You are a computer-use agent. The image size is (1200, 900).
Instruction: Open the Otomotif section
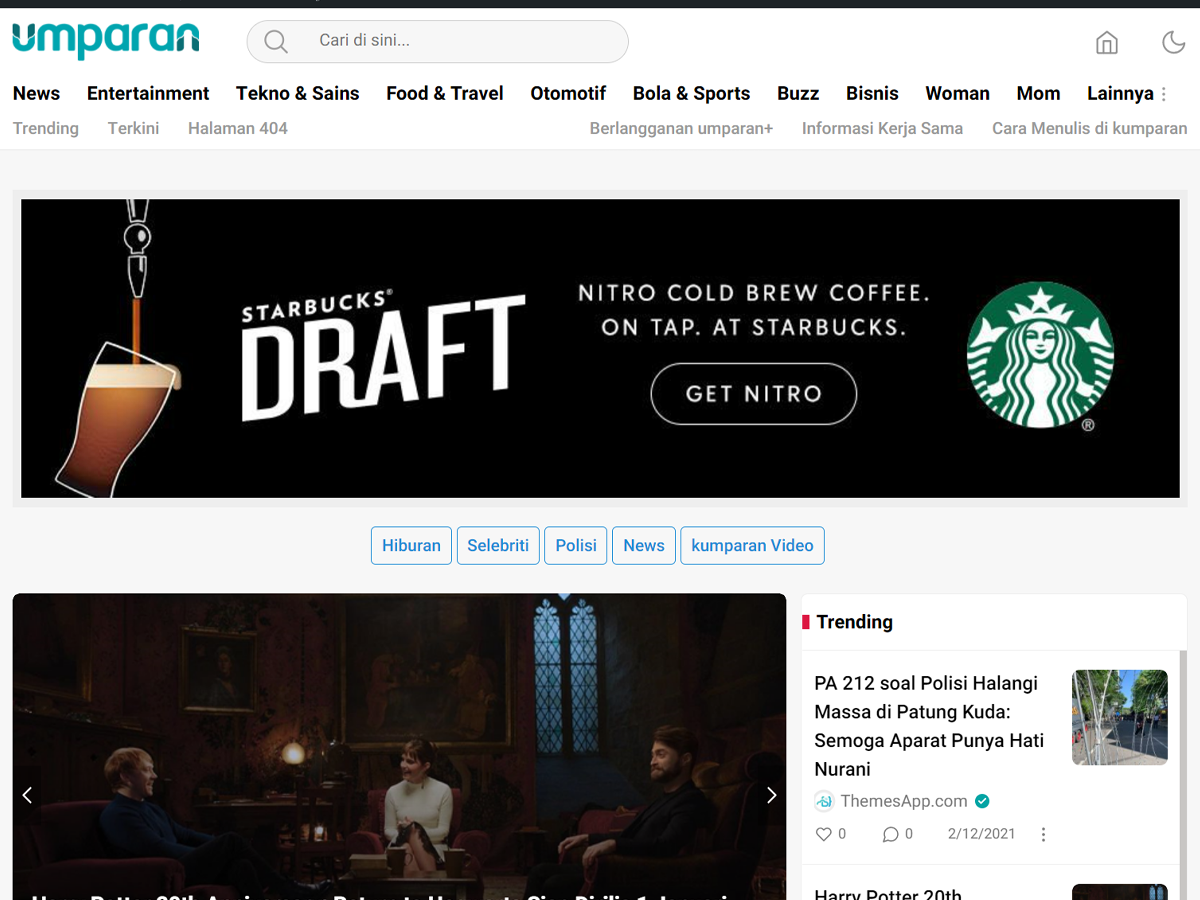[x=568, y=93]
